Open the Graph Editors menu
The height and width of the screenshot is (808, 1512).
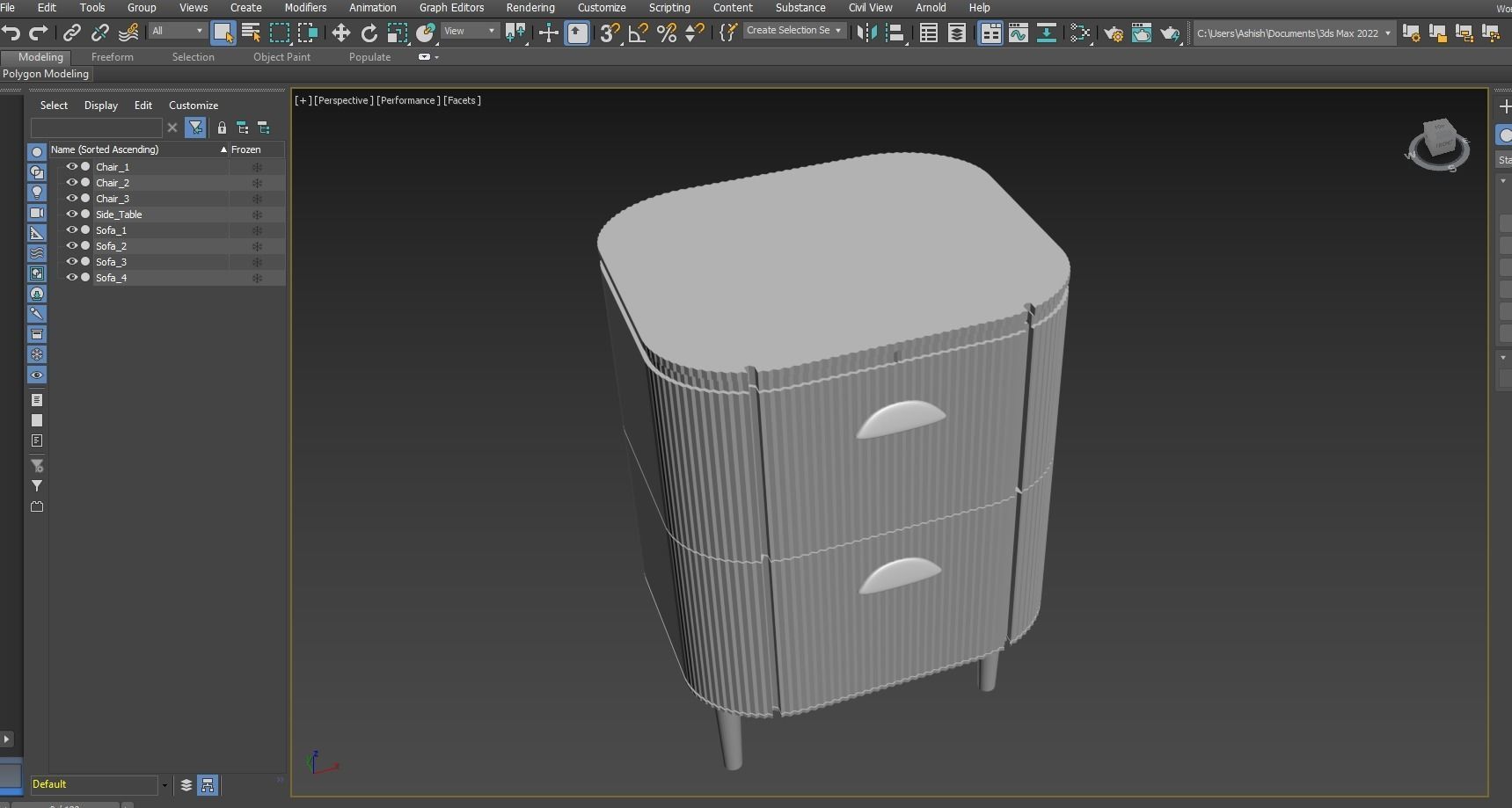(451, 8)
